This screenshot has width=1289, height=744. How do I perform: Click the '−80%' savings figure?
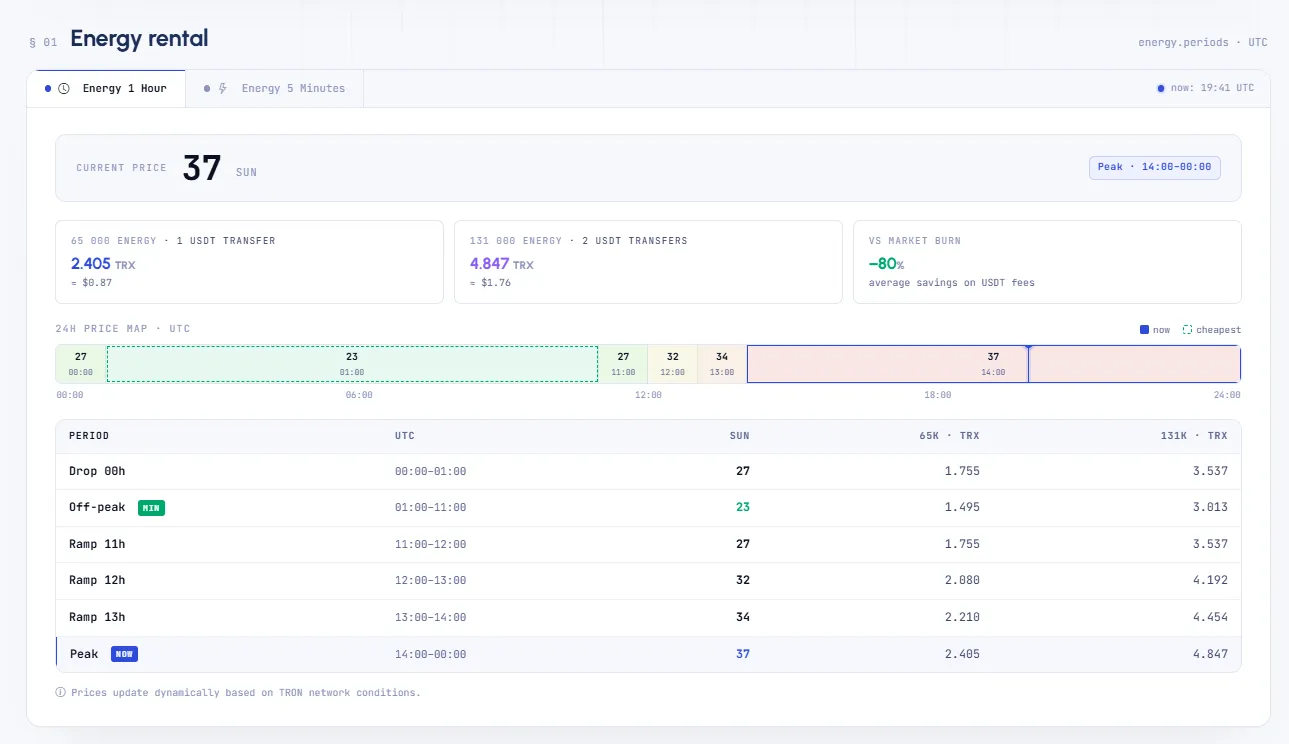tap(886, 264)
